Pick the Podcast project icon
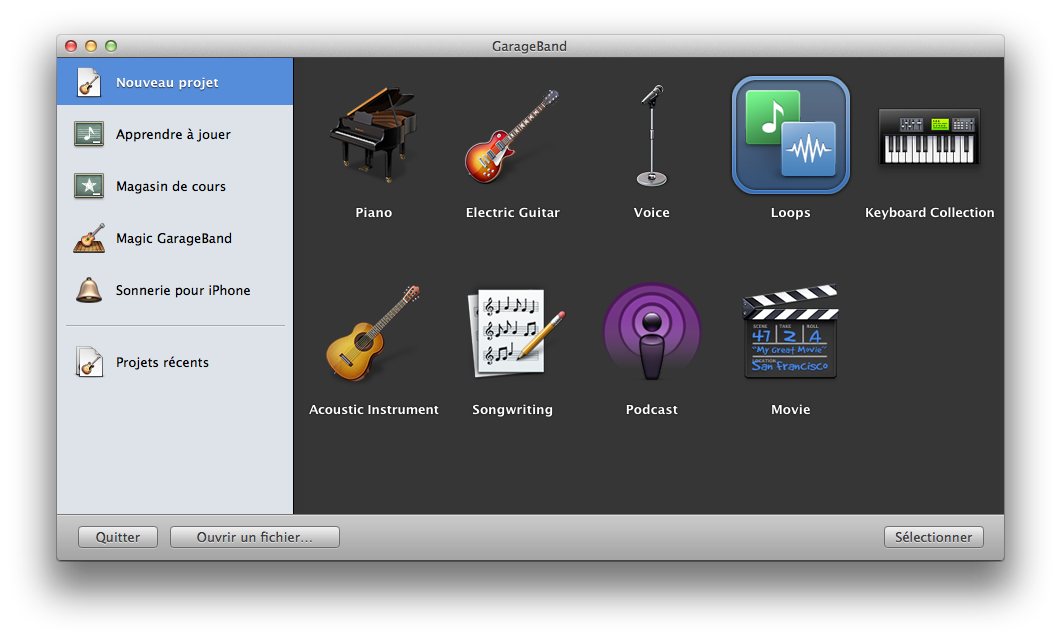The height and width of the screenshot is (640, 1061). click(x=651, y=332)
